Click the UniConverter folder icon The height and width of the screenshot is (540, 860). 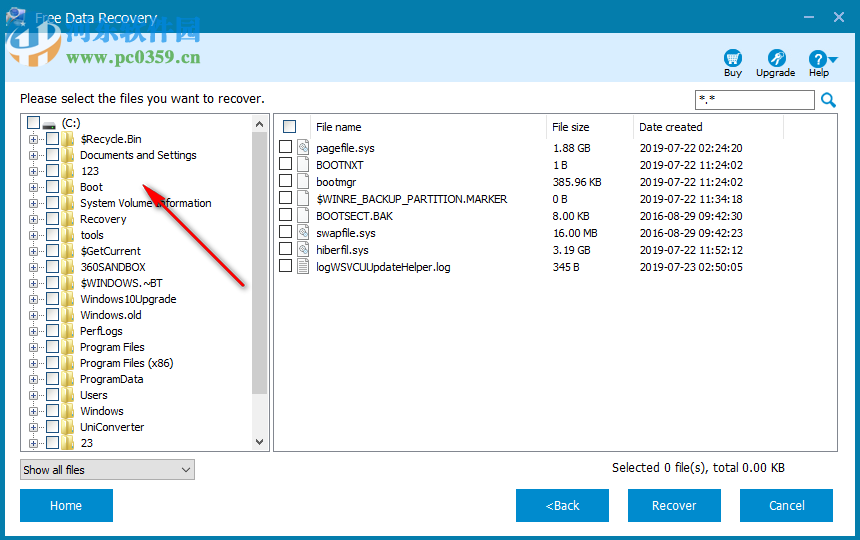point(67,427)
